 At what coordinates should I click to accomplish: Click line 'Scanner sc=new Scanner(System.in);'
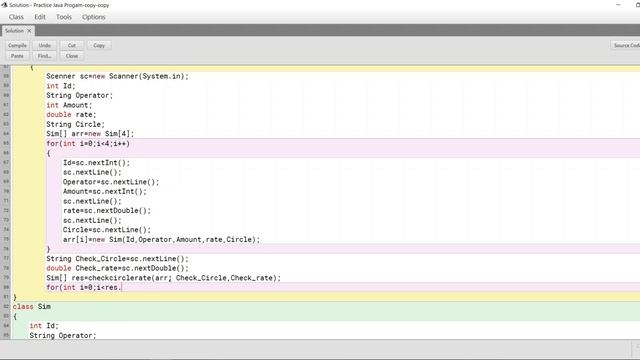coord(118,76)
